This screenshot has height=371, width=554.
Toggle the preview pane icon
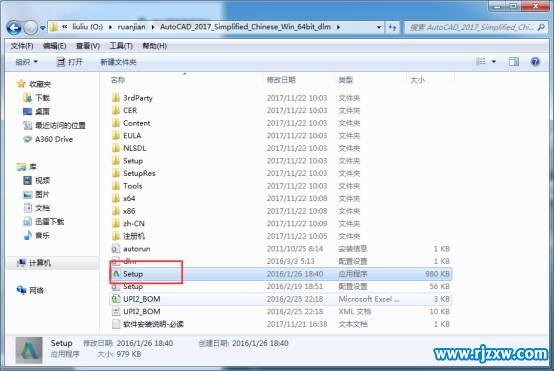(514, 62)
